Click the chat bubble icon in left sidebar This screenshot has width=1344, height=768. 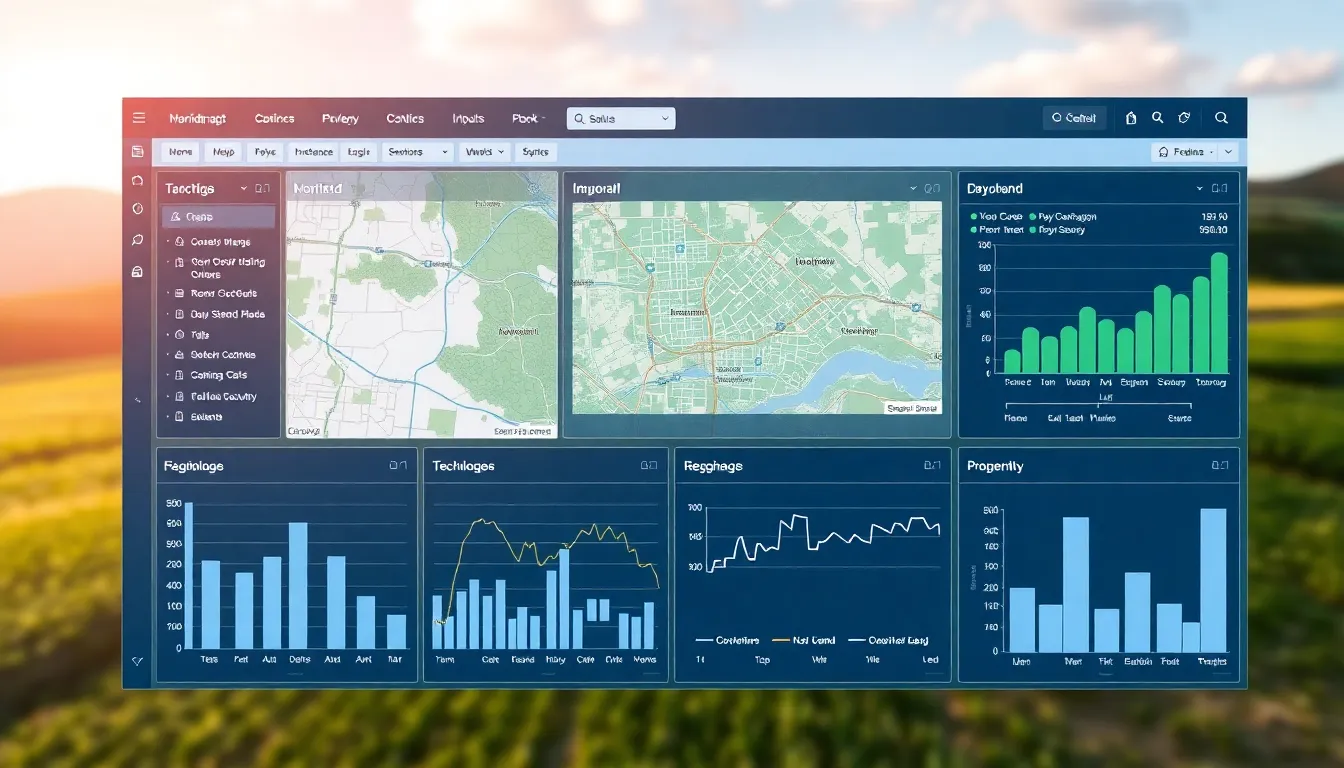click(138, 240)
